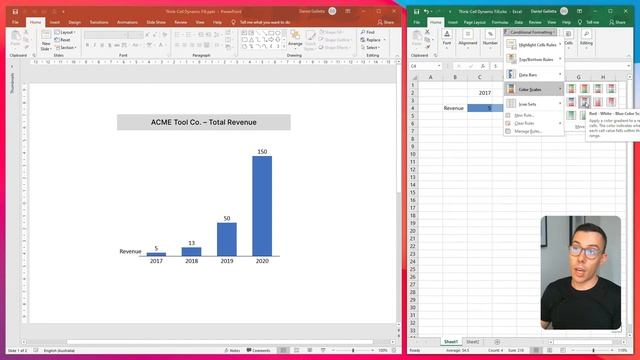This screenshot has height=360, width=640.
Task: Click Reset in PowerPoint Slides group
Action: (63, 40)
